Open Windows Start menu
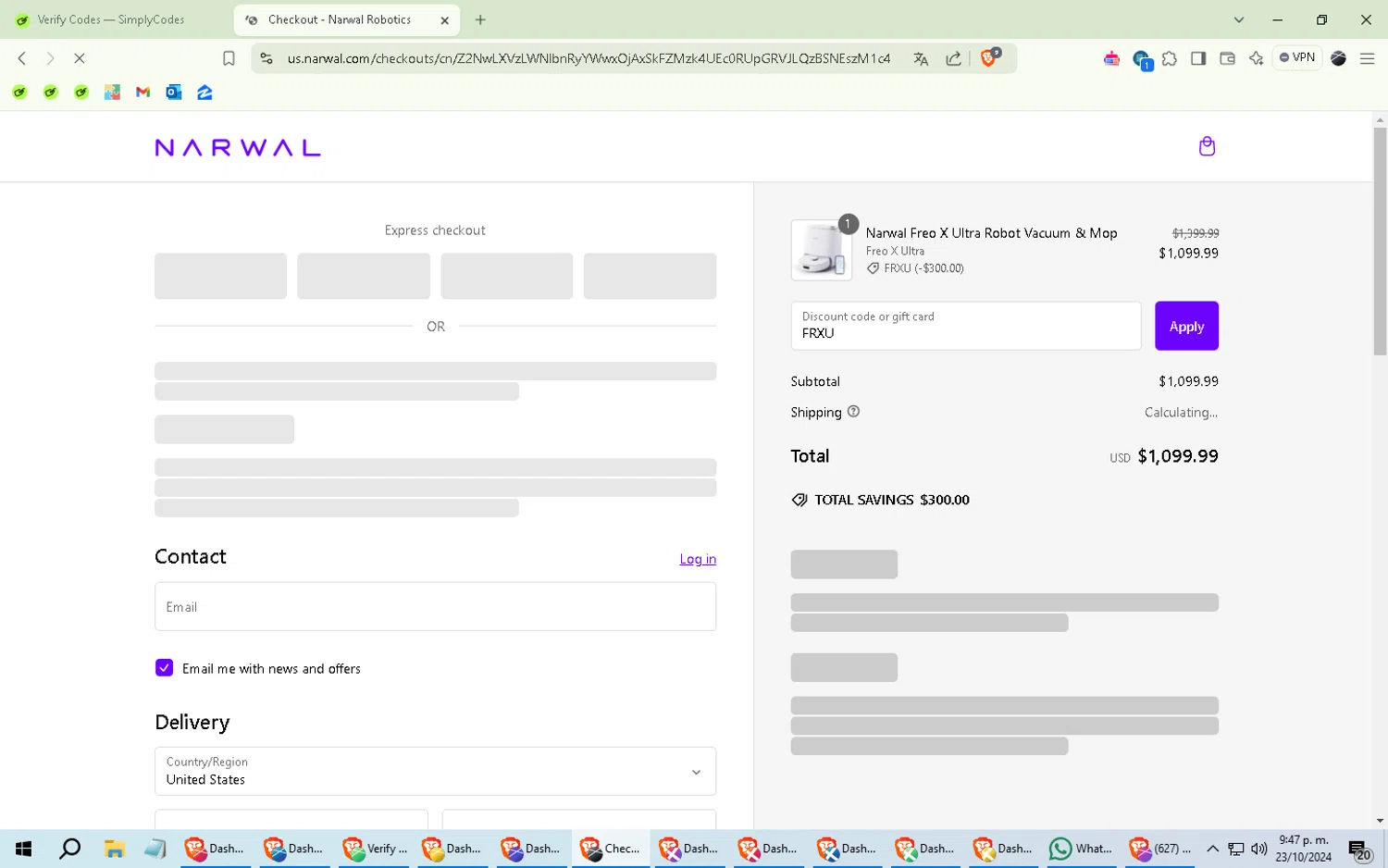The width and height of the screenshot is (1388, 868). tap(24, 849)
